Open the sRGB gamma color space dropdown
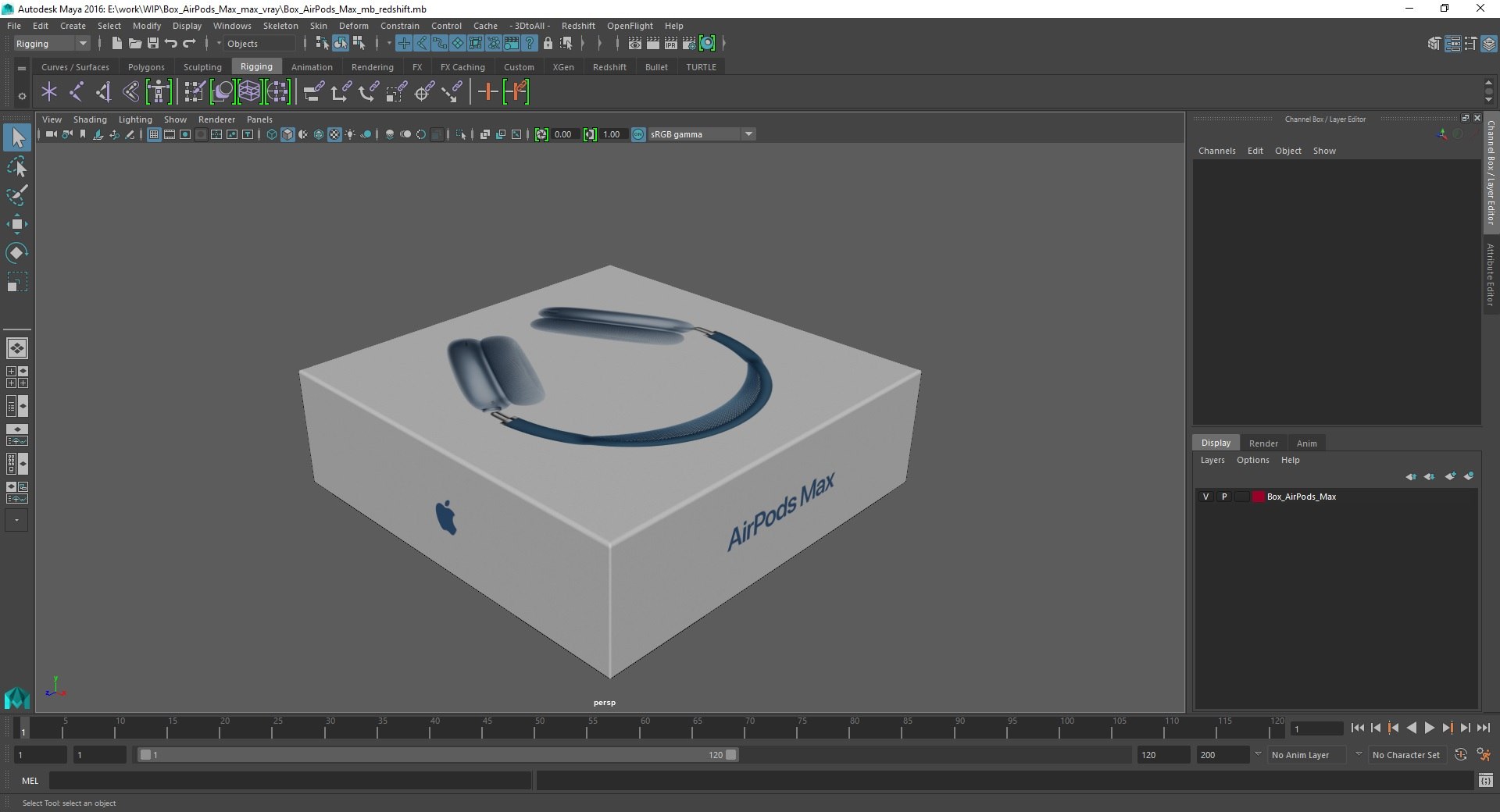1500x812 pixels. [702, 134]
